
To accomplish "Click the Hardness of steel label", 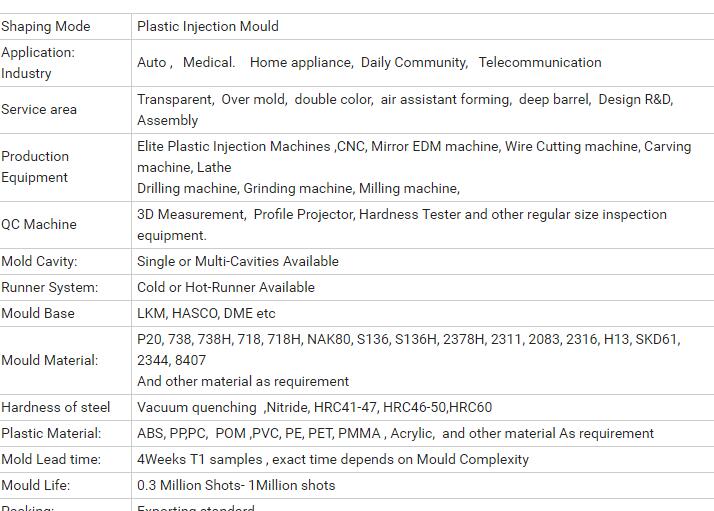I will click(x=56, y=407).
